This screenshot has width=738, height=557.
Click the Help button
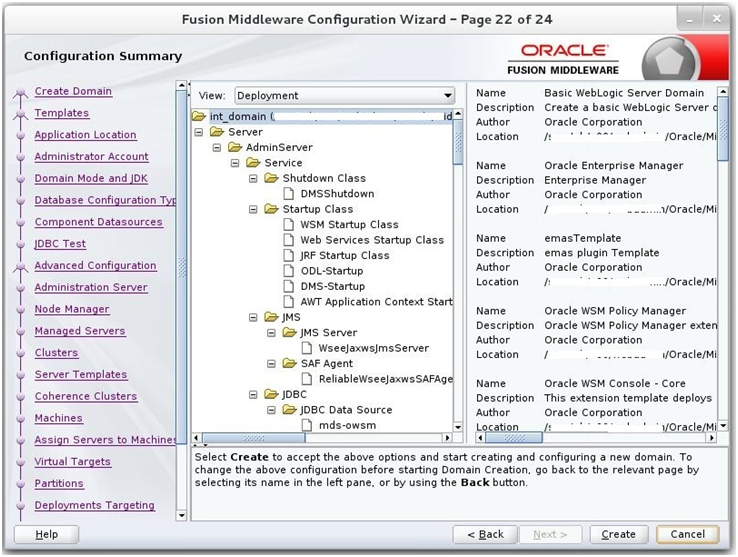point(47,534)
